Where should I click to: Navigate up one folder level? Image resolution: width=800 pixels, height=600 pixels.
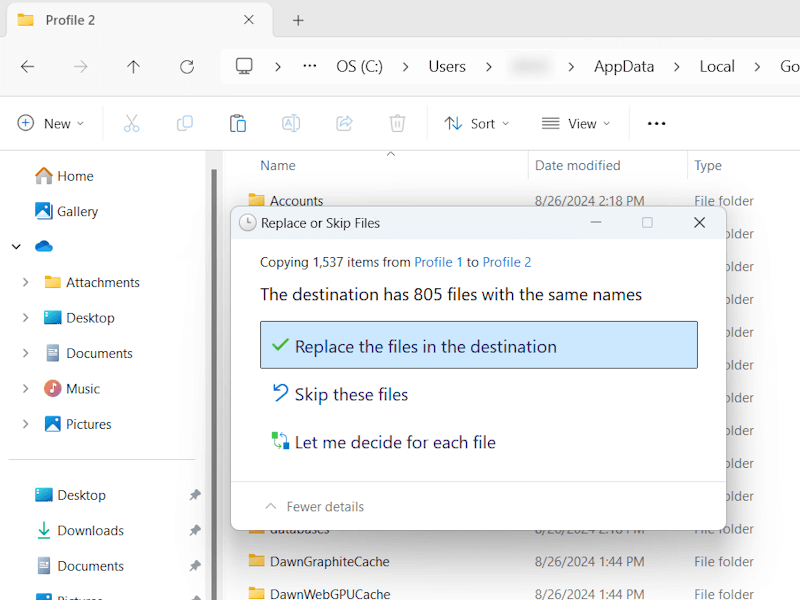coord(133,66)
